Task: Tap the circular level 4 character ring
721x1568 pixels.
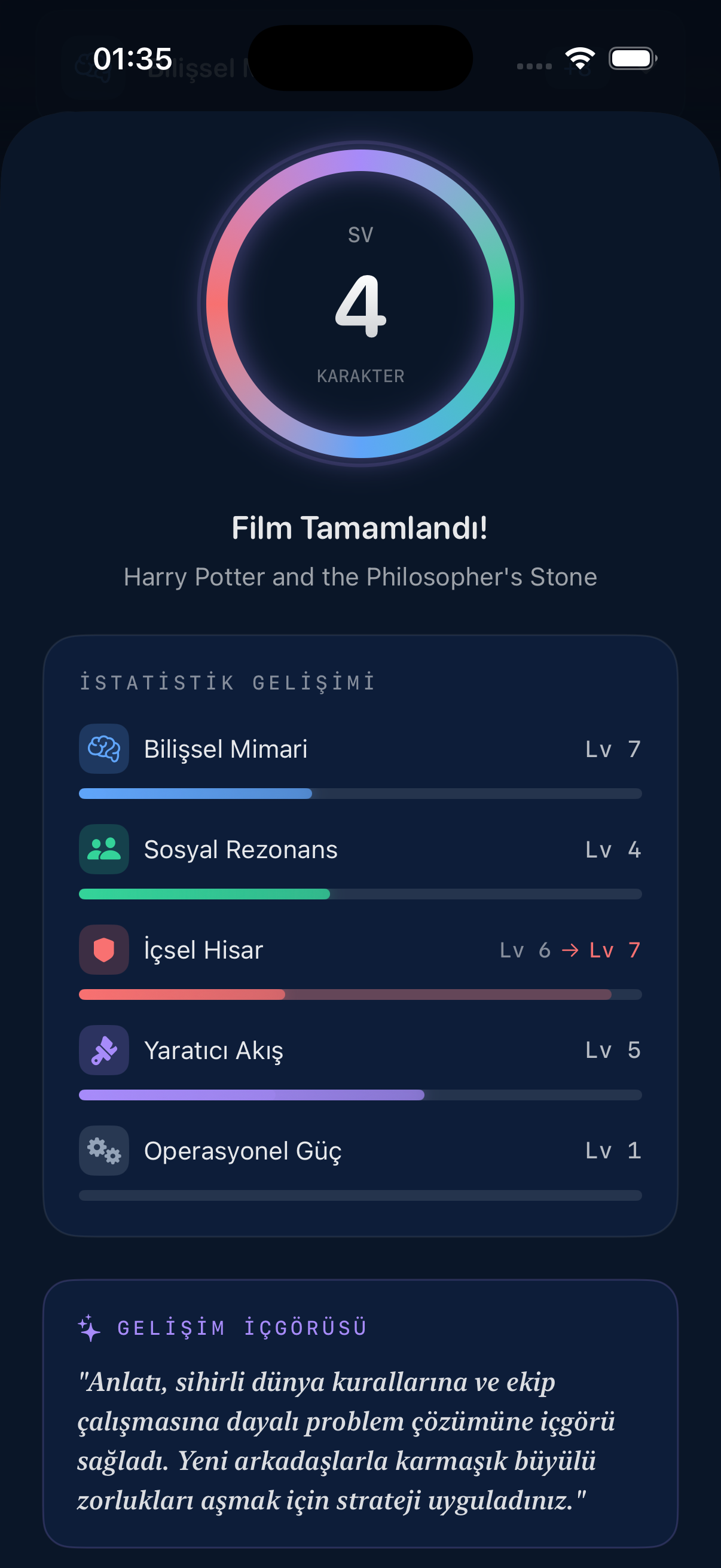Action: pos(360,304)
